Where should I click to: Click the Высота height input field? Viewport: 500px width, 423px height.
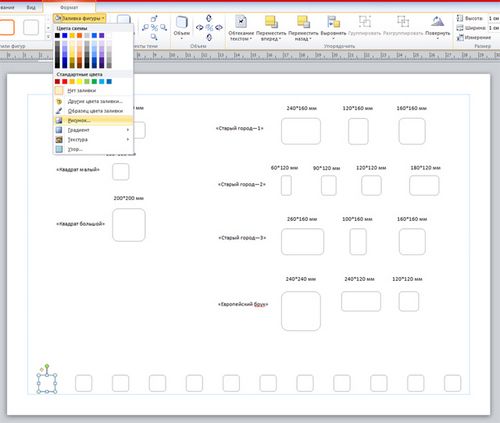coord(494,18)
